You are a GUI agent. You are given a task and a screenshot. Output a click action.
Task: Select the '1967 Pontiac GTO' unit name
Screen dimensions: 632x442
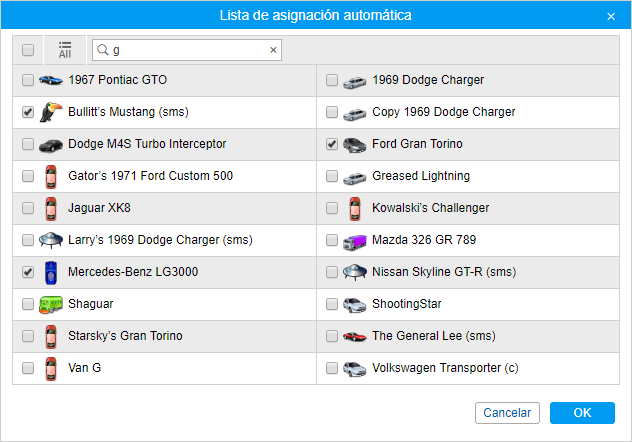117,80
